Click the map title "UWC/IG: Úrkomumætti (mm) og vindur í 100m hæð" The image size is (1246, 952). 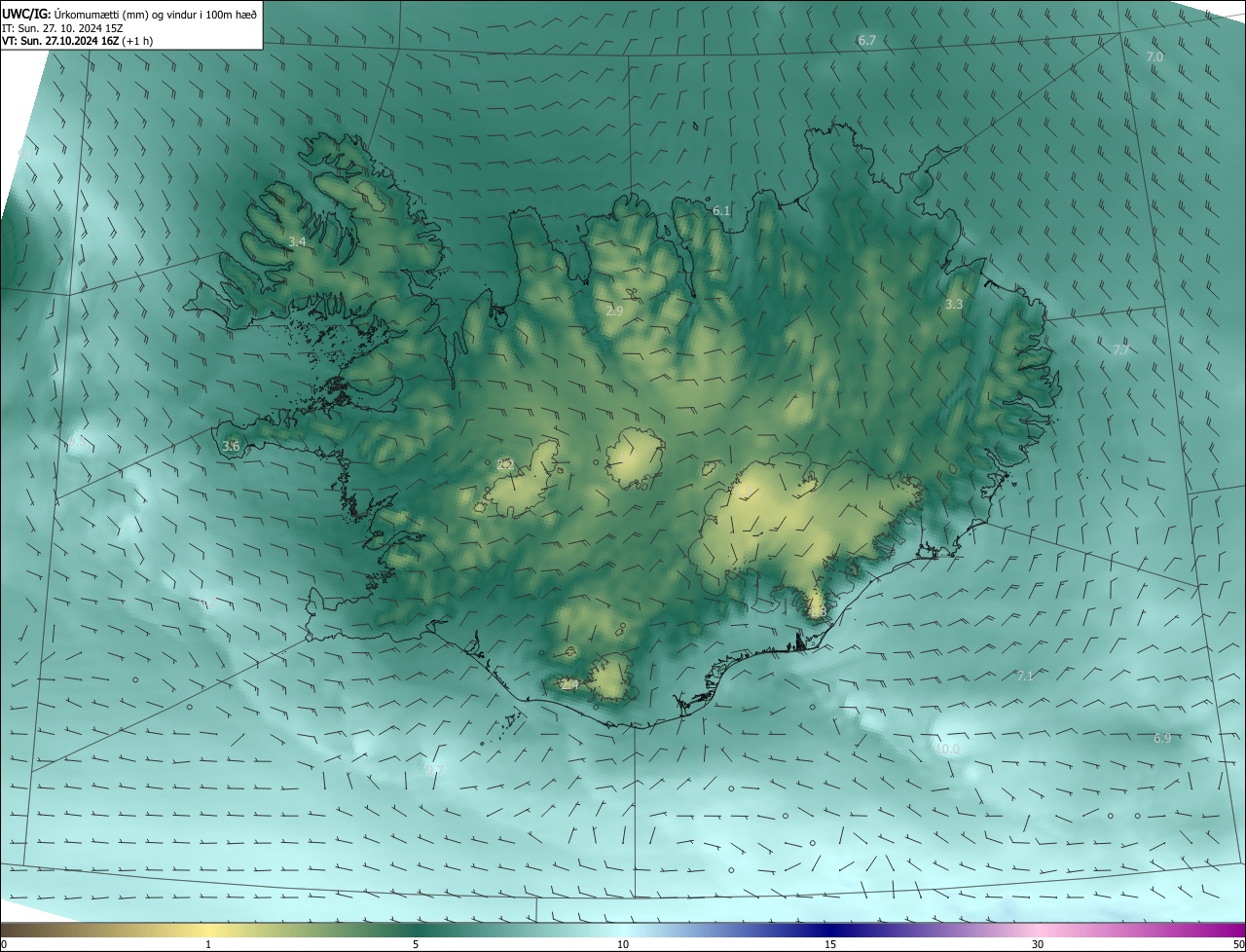pyautogui.click(x=129, y=13)
